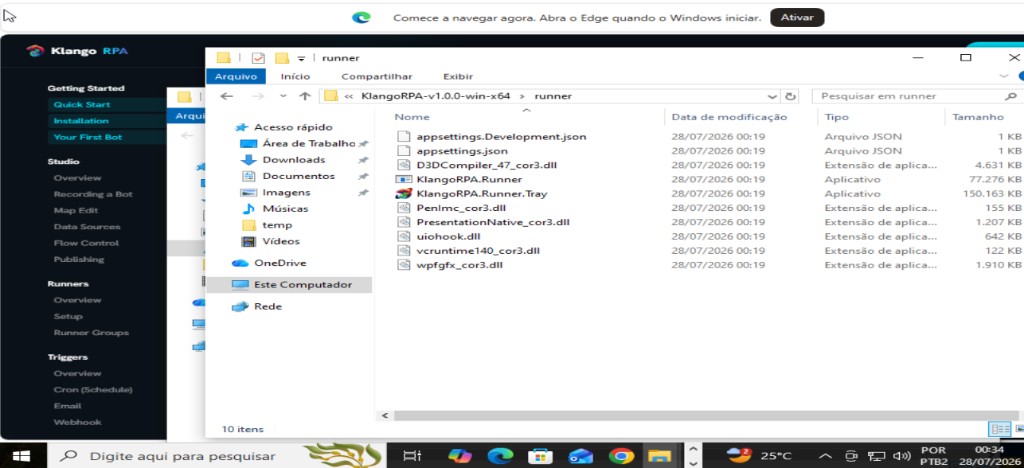Switch to the Compartilhar ribbon tab

[x=377, y=76]
